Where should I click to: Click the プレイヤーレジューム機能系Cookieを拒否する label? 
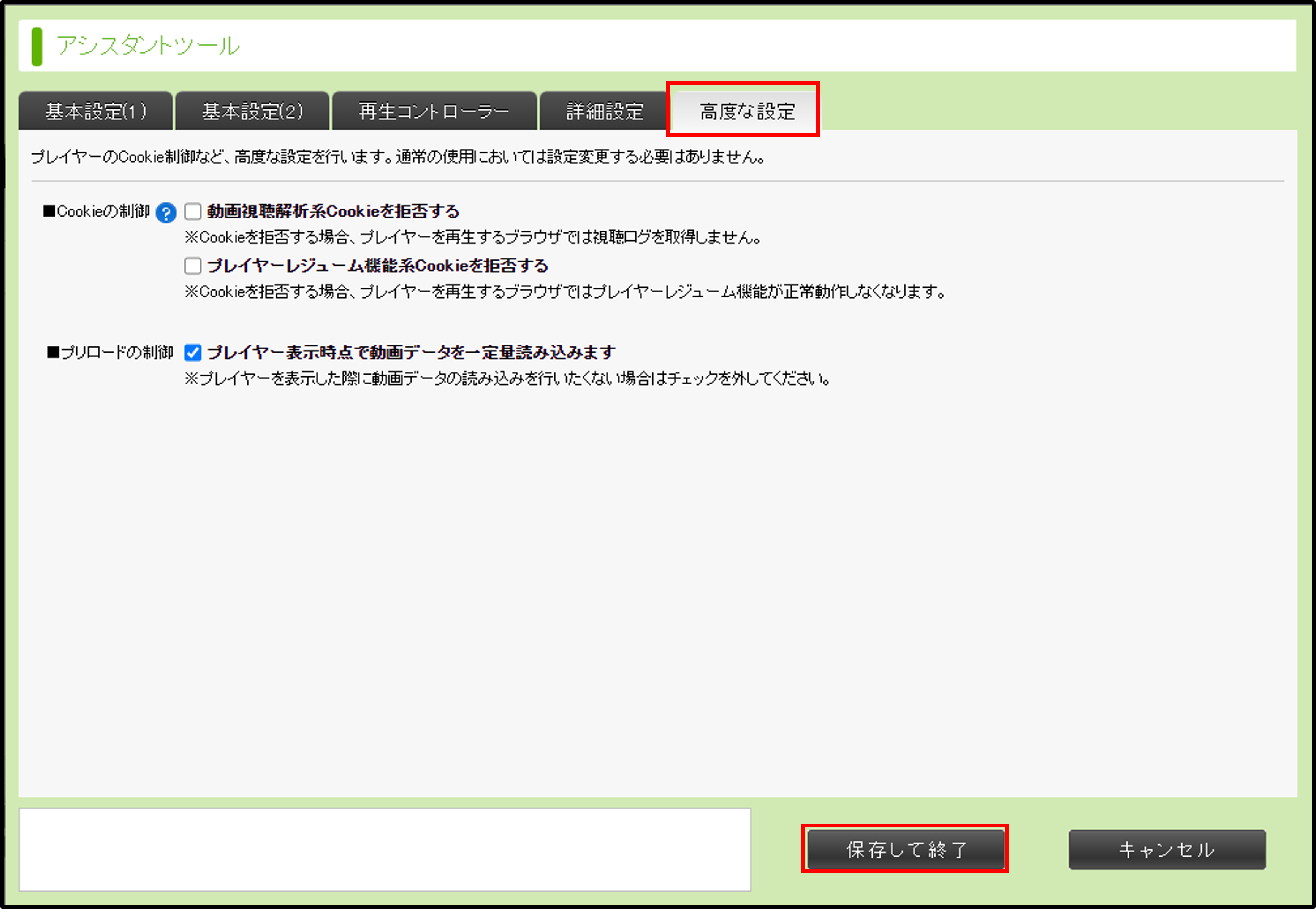coord(377,266)
